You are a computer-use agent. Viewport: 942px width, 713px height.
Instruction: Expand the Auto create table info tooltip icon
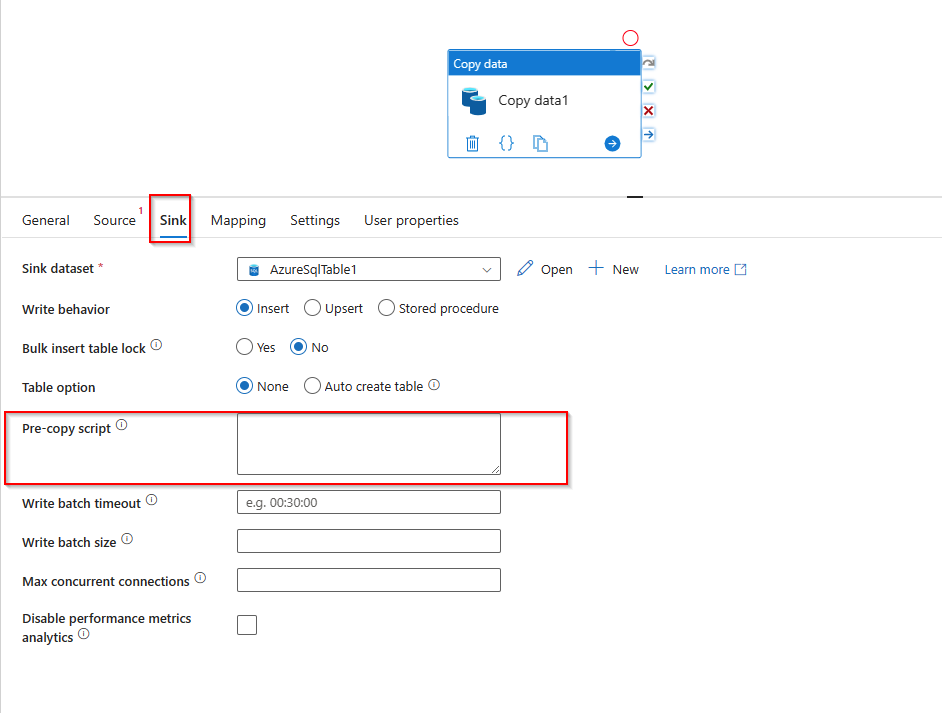point(434,384)
